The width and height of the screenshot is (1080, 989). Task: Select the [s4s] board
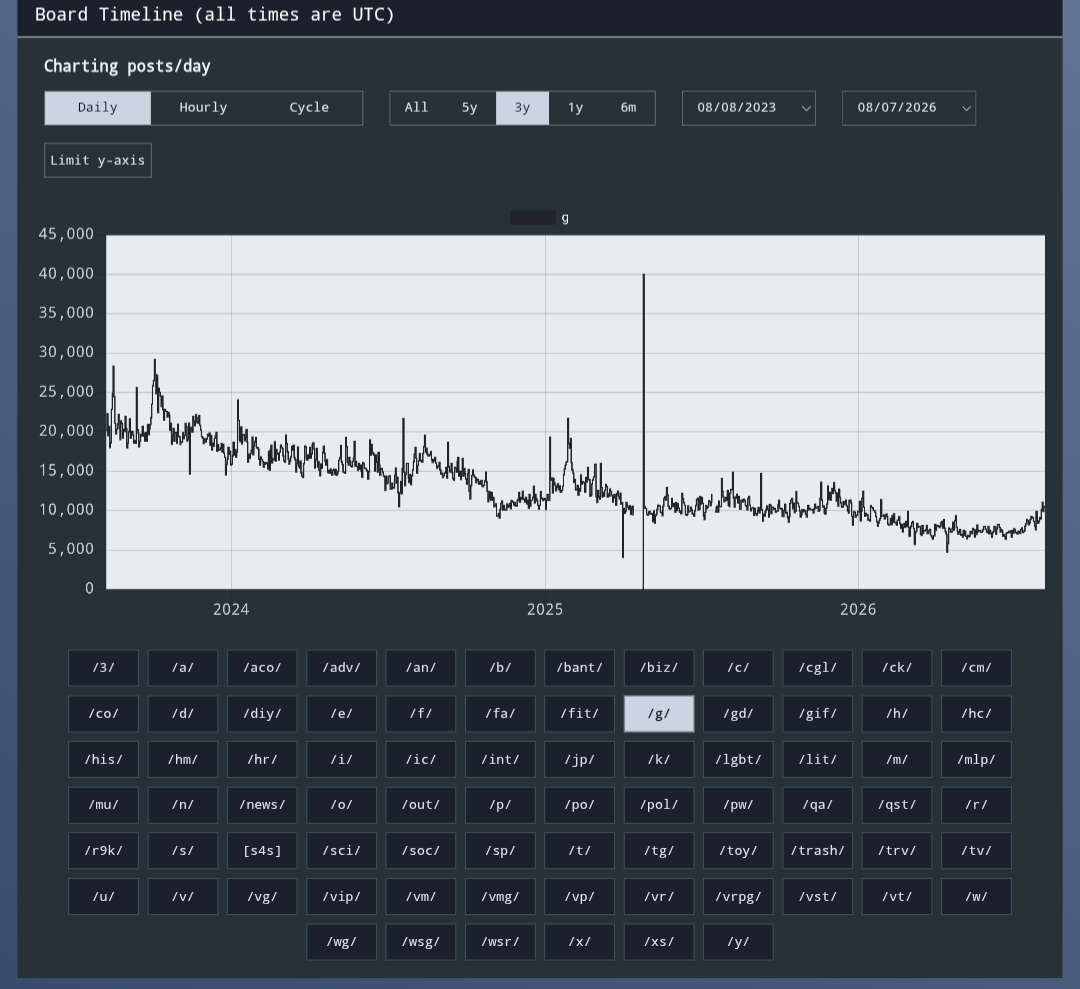(x=262, y=851)
